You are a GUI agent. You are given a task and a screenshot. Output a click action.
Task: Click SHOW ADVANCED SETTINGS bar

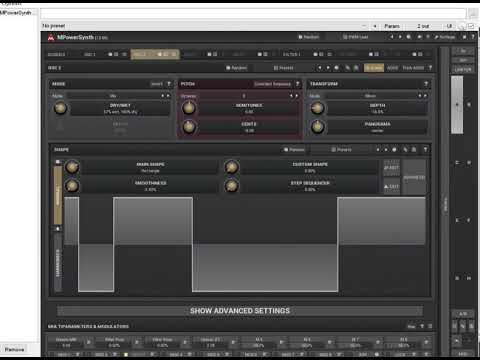240,311
